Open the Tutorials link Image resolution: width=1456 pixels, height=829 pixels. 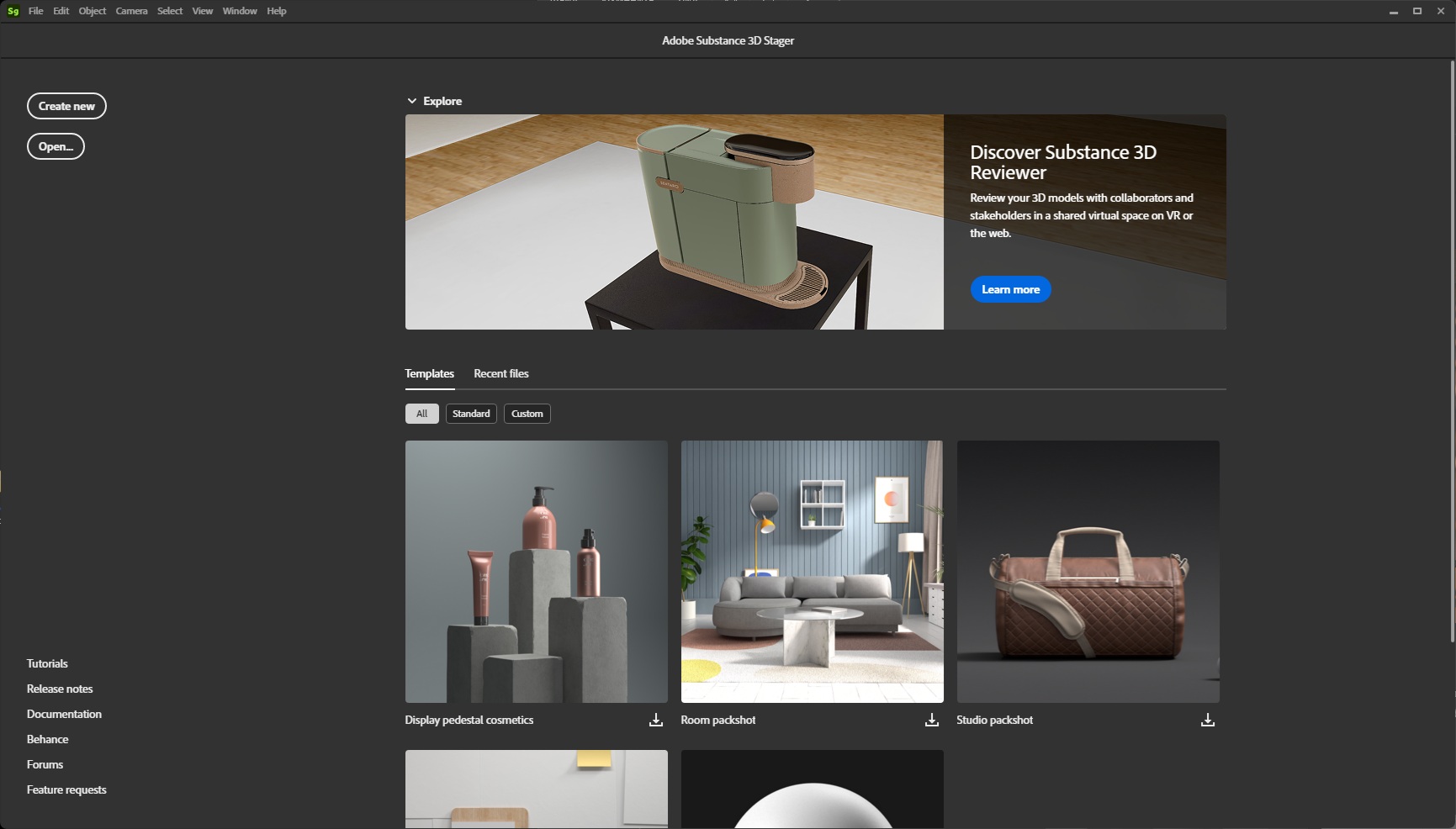[47, 663]
